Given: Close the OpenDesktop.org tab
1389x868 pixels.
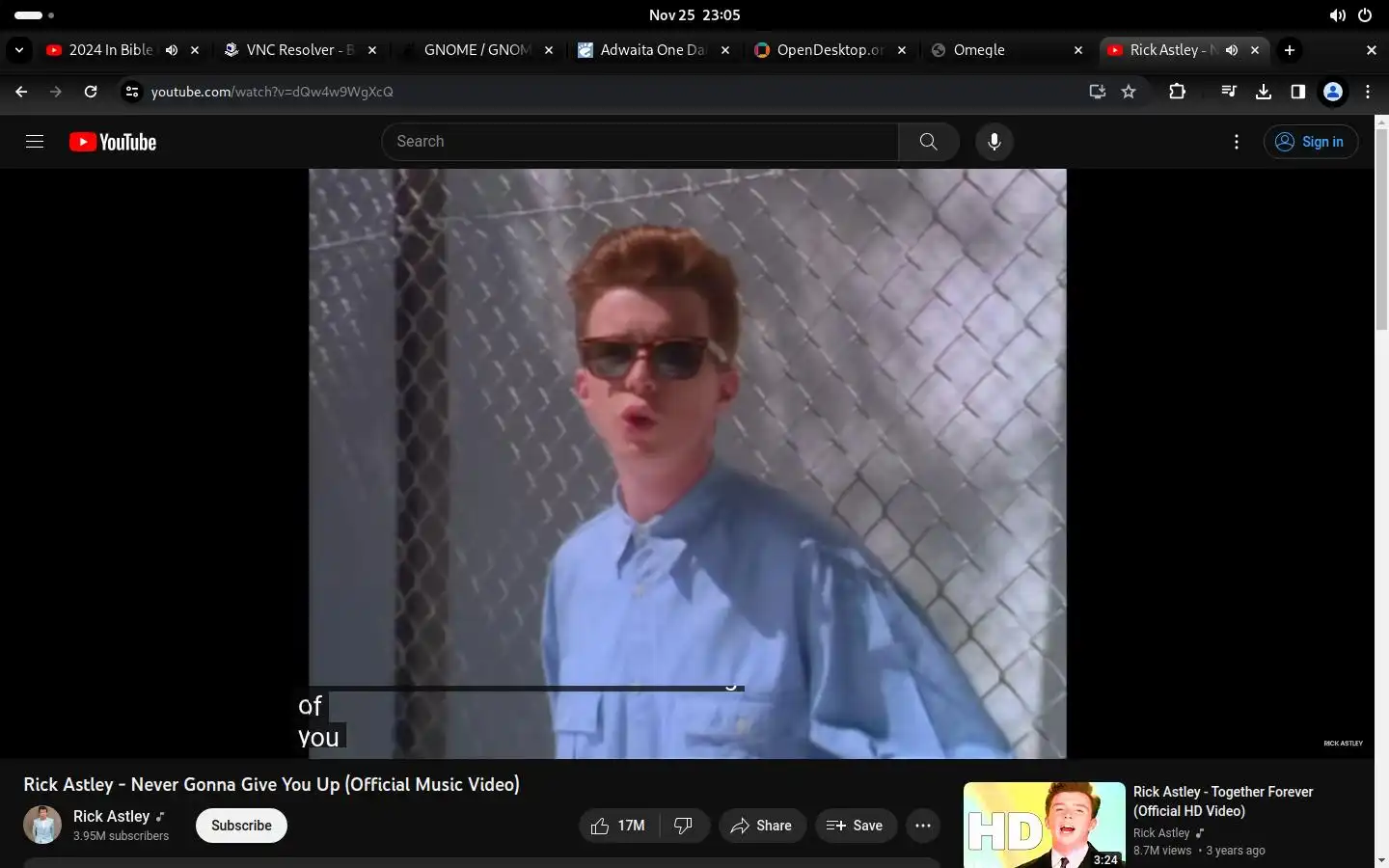Looking at the screenshot, I should pyautogui.click(x=902, y=50).
